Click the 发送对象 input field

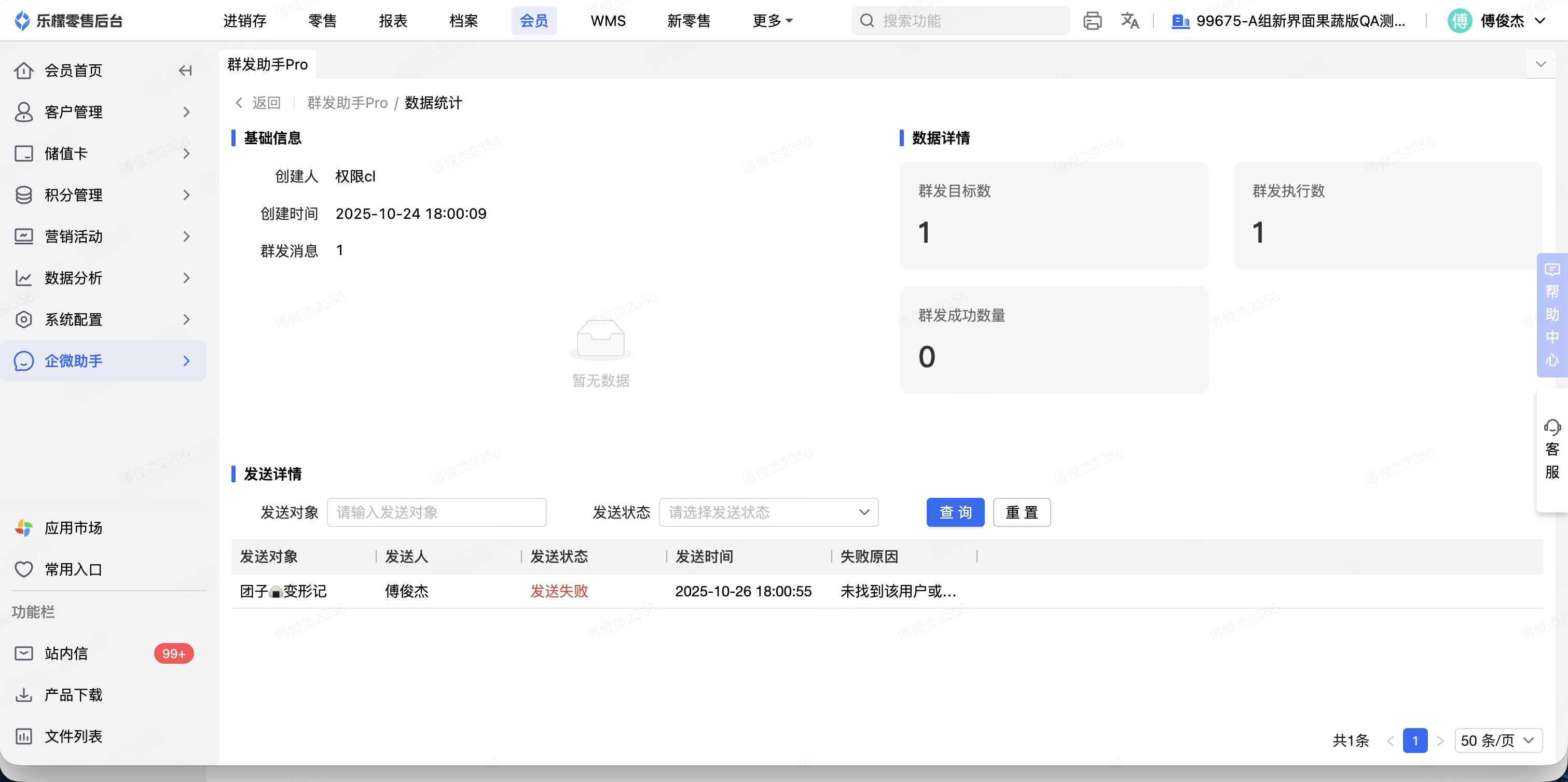point(436,512)
